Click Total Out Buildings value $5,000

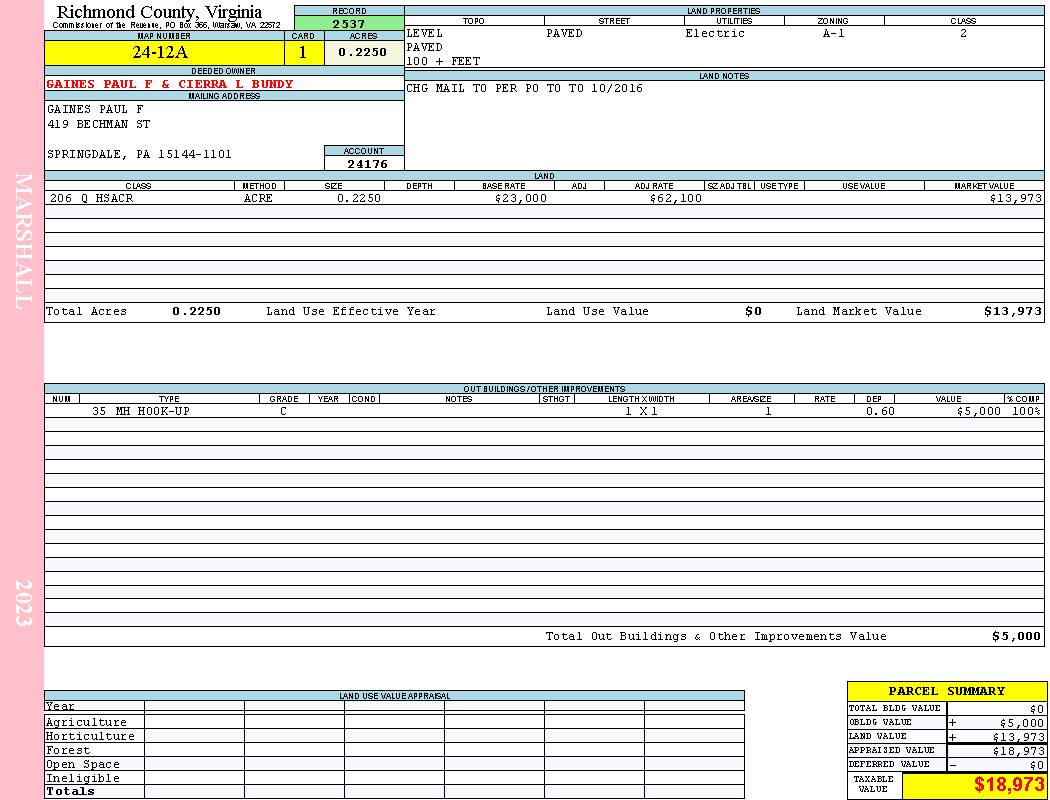point(1017,637)
